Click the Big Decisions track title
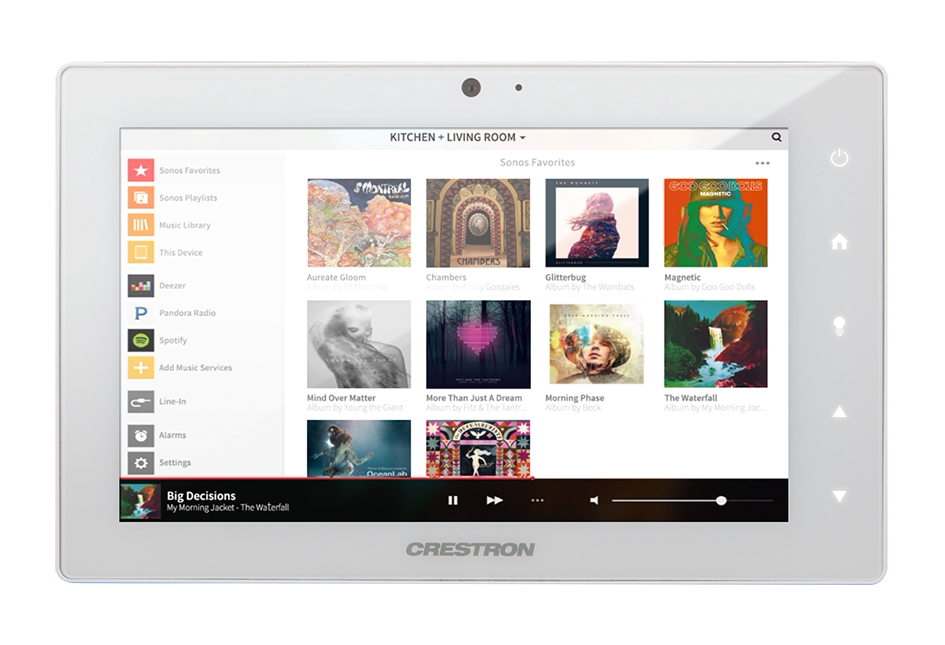Screen dimensions: 945x645 (201, 496)
